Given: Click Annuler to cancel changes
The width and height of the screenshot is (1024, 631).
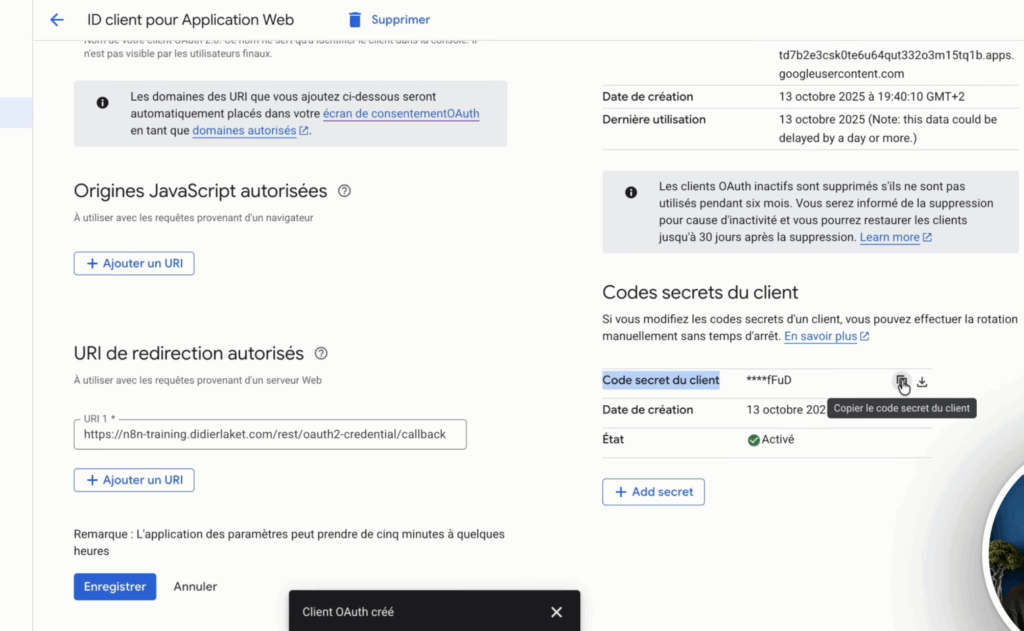Looking at the screenshot, I should 194,586.
